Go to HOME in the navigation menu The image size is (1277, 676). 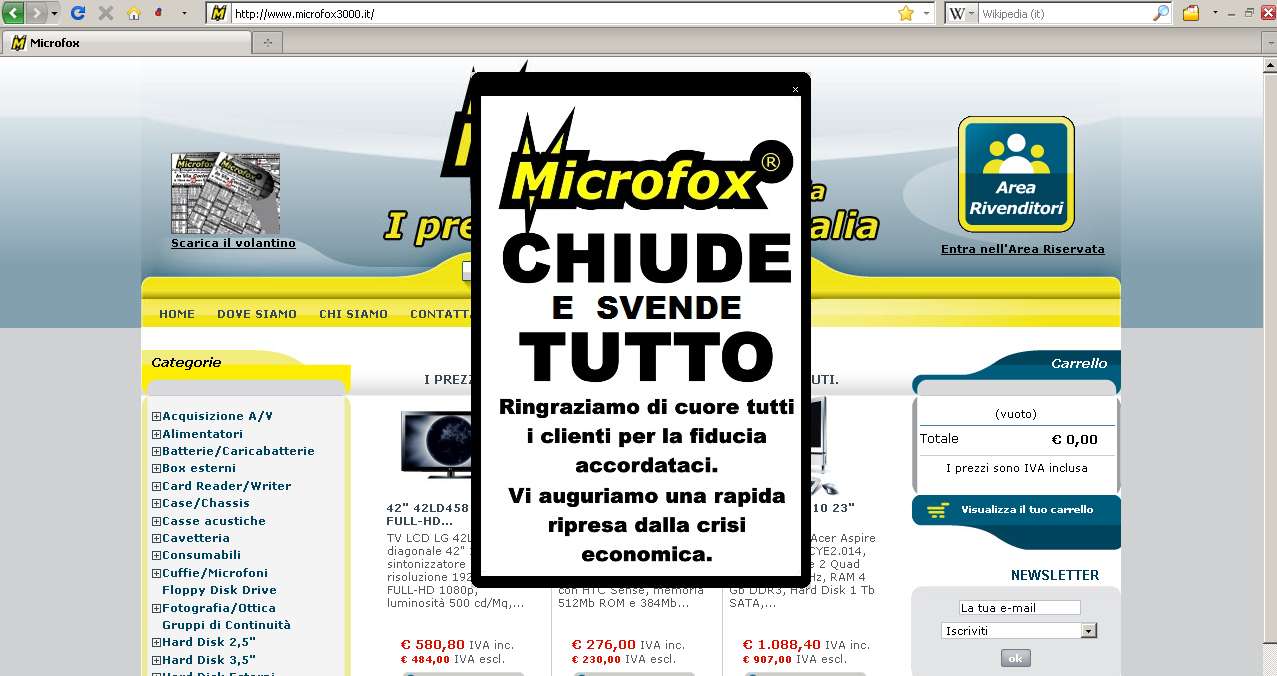(177, 314)
